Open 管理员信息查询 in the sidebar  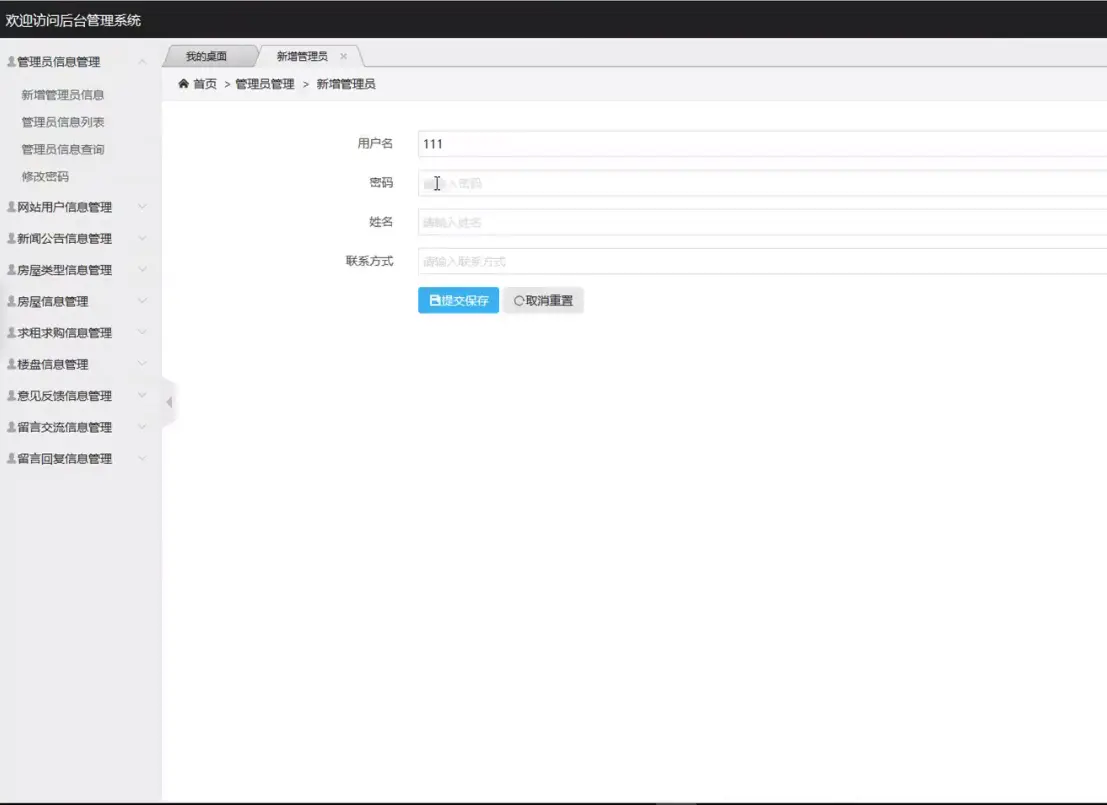point(63,149)
